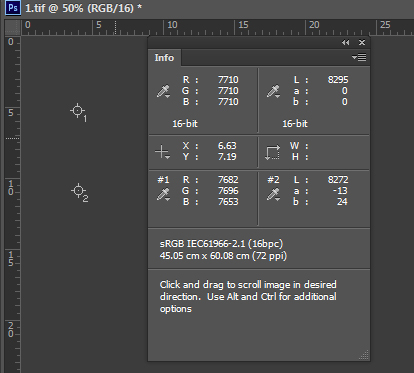414x373 pixels.
Task: Open the Lab readout eyedropper options
Action: point(273,91)
